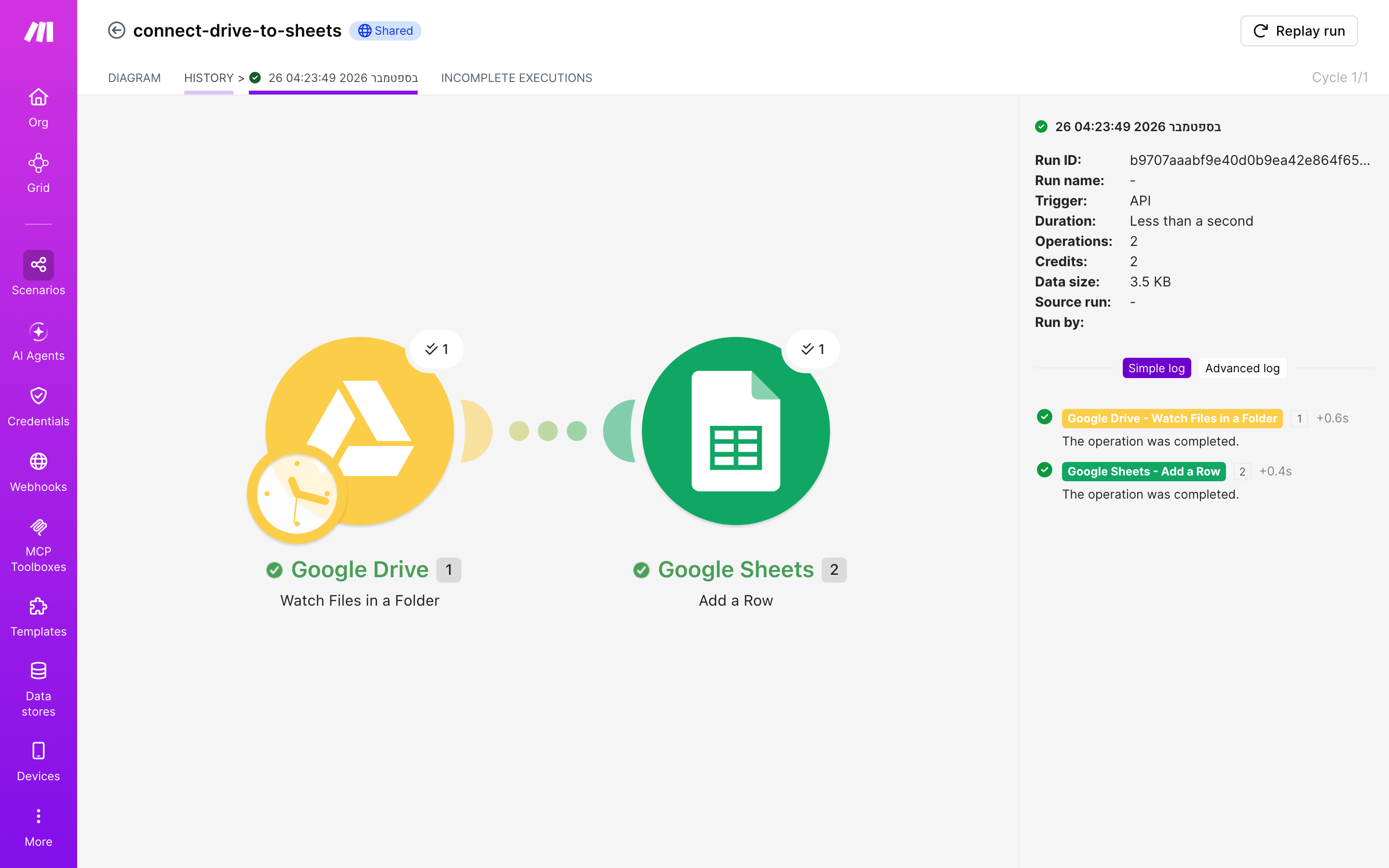Click the run timestamp in details panel
Screen dimensions: 1389x868
(1138, 126)
